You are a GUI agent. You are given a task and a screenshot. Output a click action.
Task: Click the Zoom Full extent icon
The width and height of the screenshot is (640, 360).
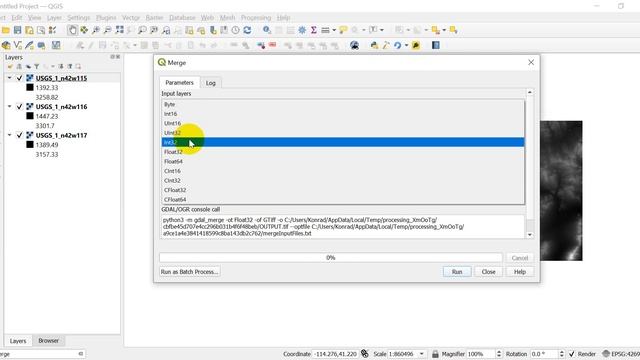click(119, 30)
